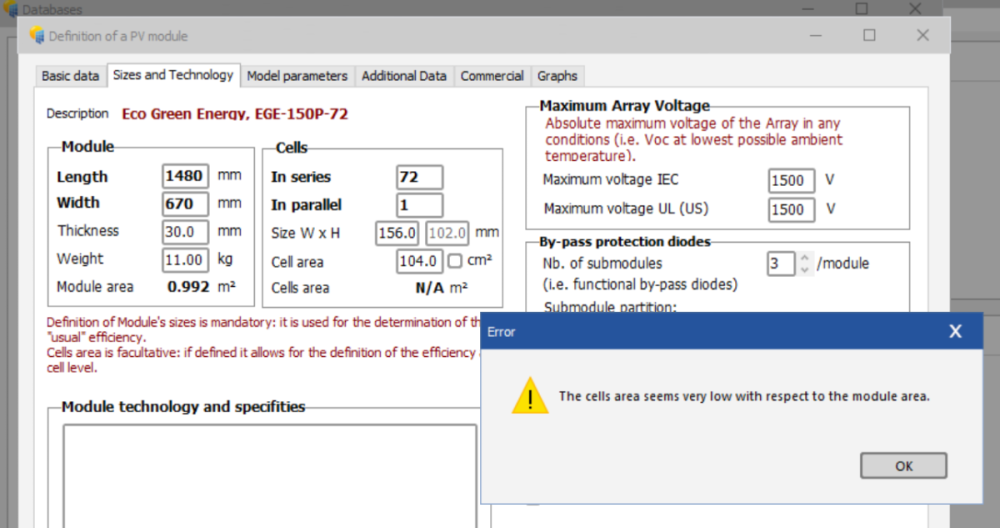This screenshot has height=528, width=1000.
Task: Maximize the Definition of a PV module window
Action: pos(869,35)
